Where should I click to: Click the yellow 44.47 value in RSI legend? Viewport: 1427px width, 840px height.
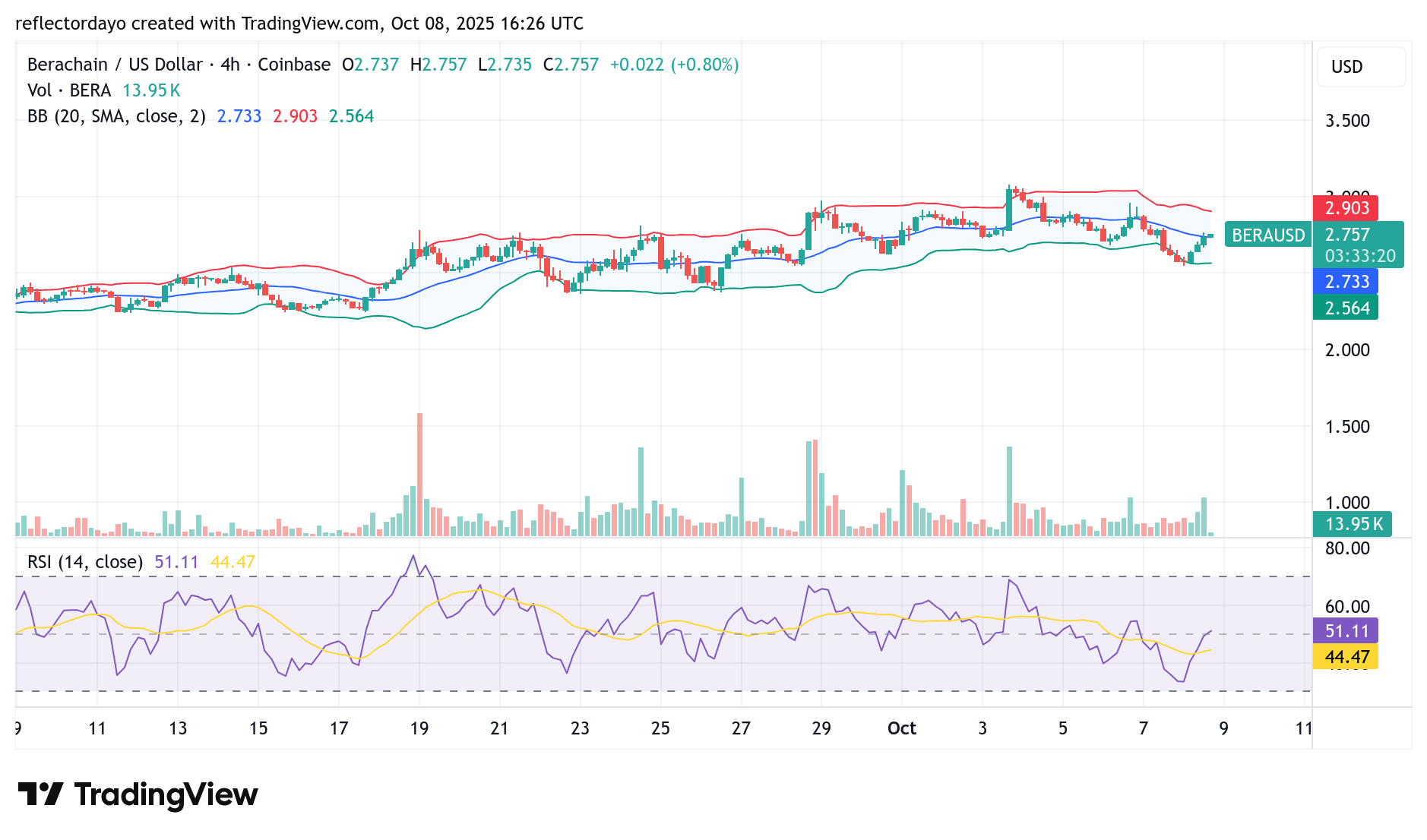pos(233,562)
